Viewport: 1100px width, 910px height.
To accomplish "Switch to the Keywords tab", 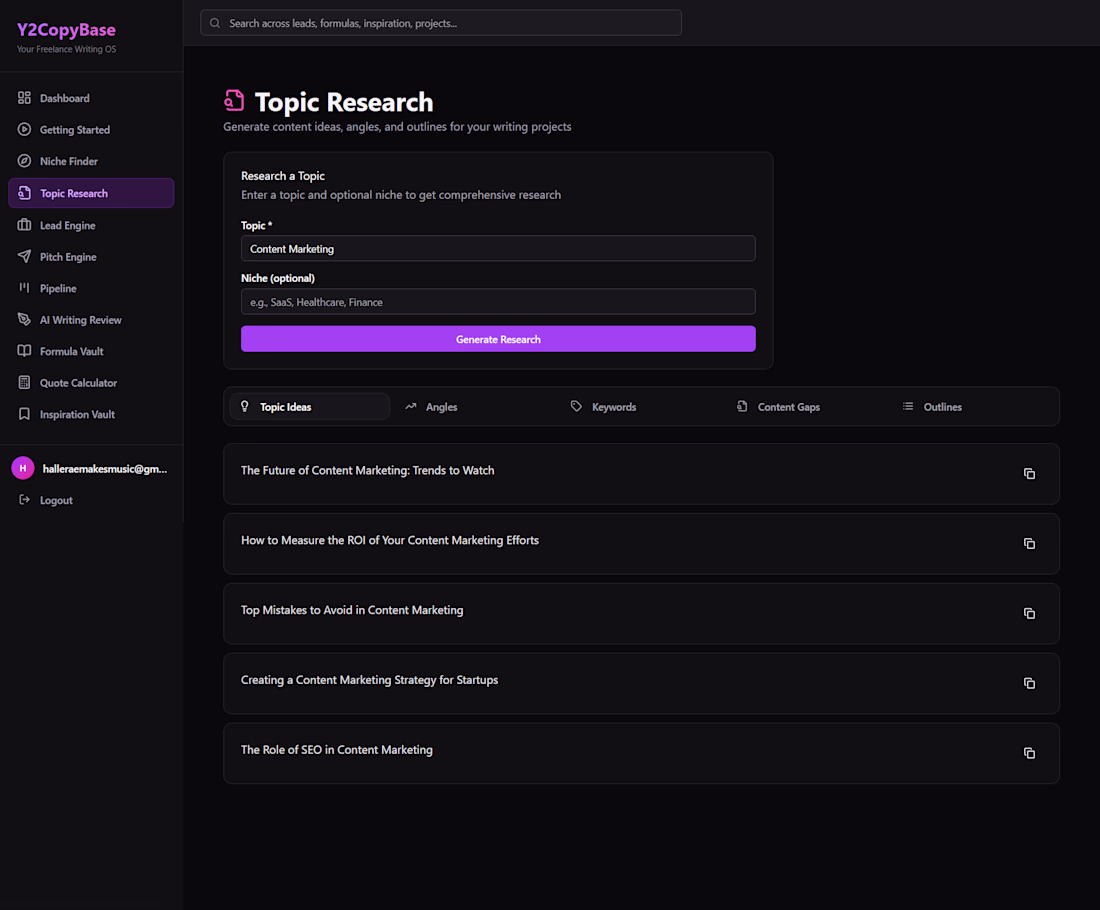I will 613,407.
